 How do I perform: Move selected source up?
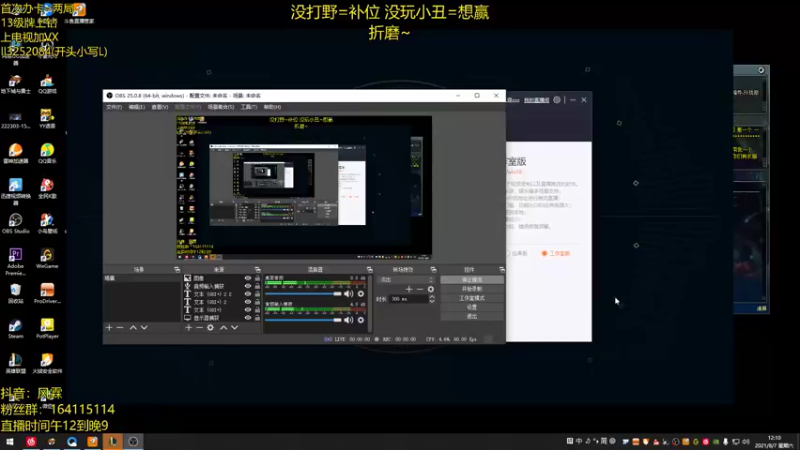223,328
